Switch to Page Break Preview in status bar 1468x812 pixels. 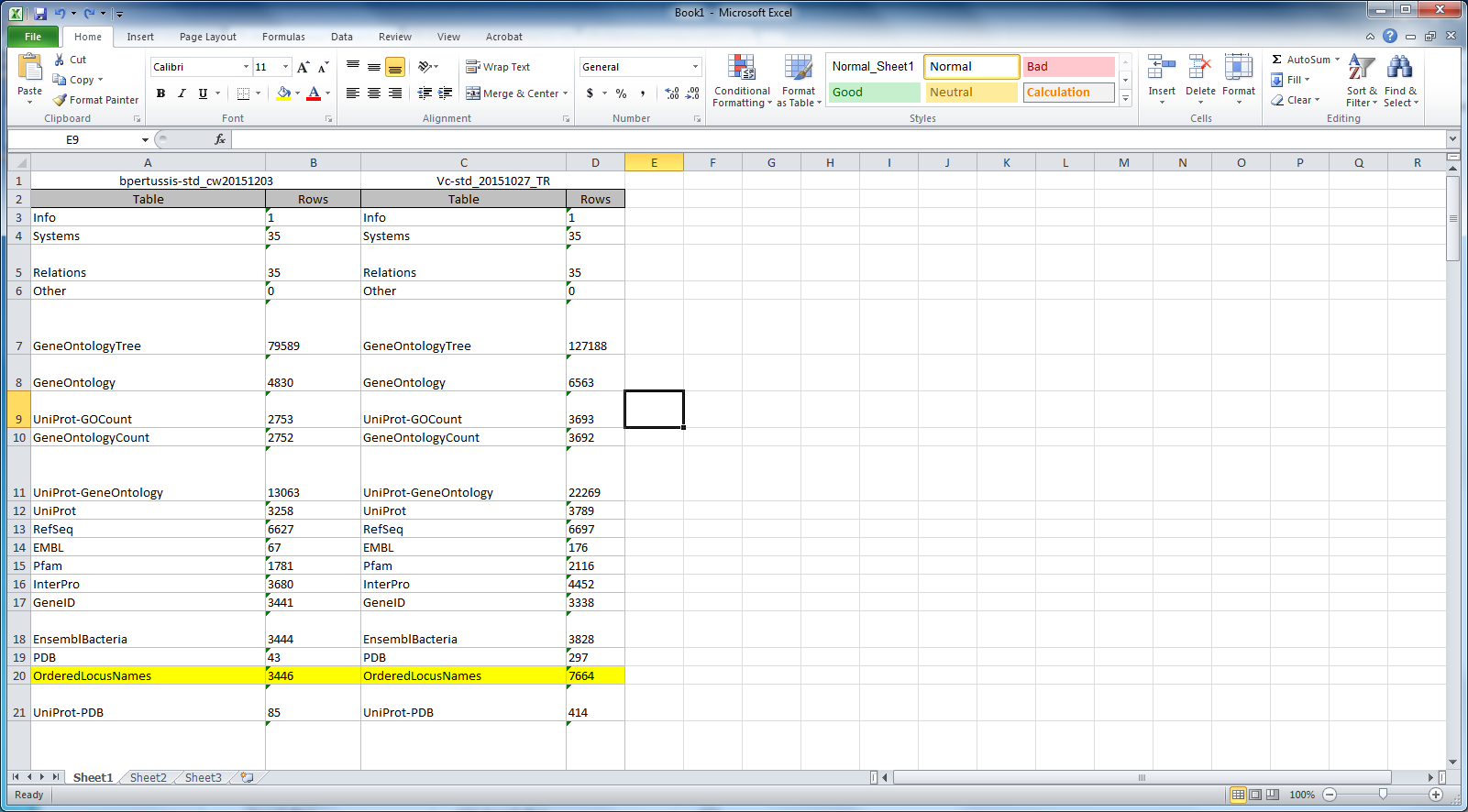tap(1273, 795)
